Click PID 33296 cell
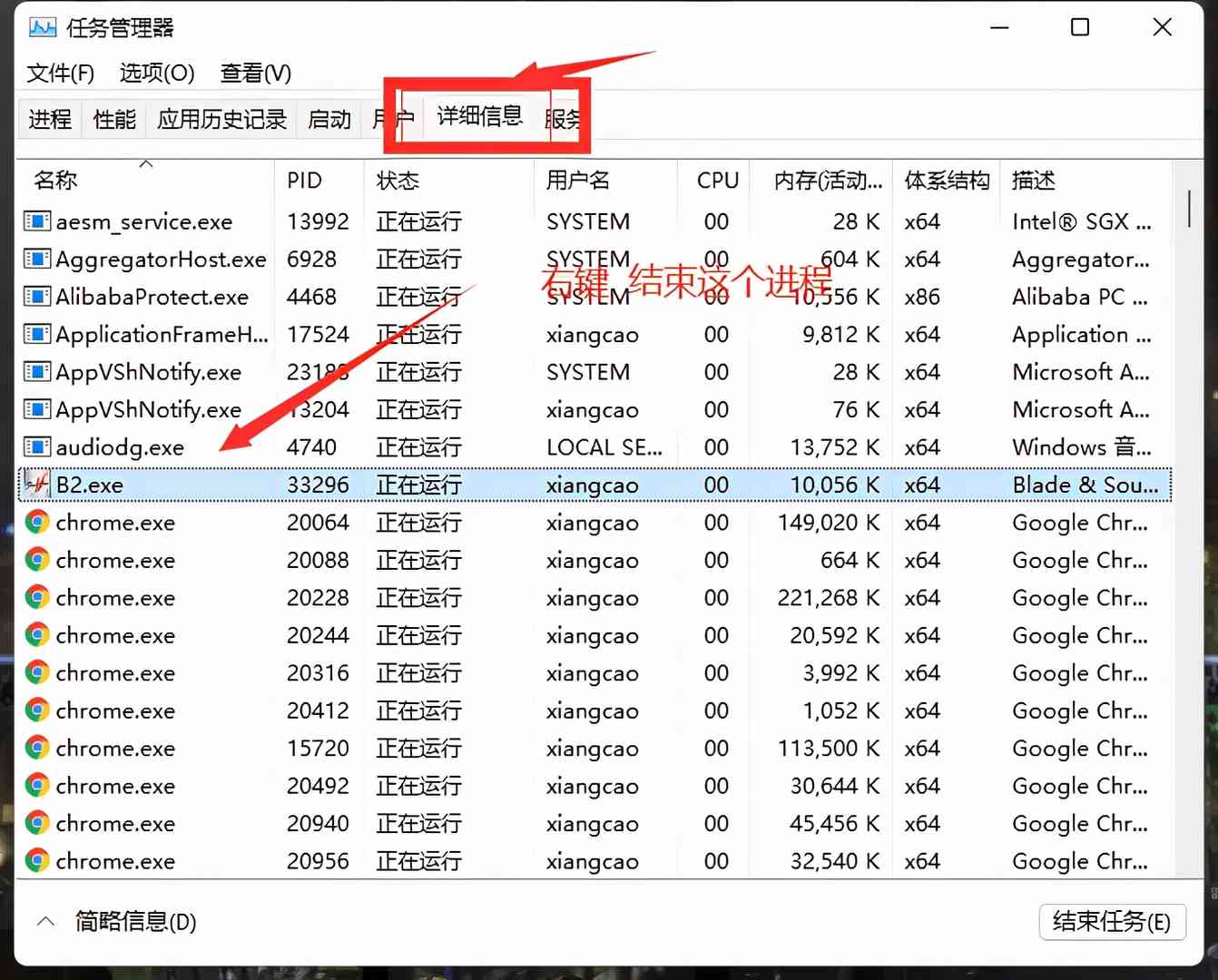This screenshot has width=1218, height=980. pos(318,485)
